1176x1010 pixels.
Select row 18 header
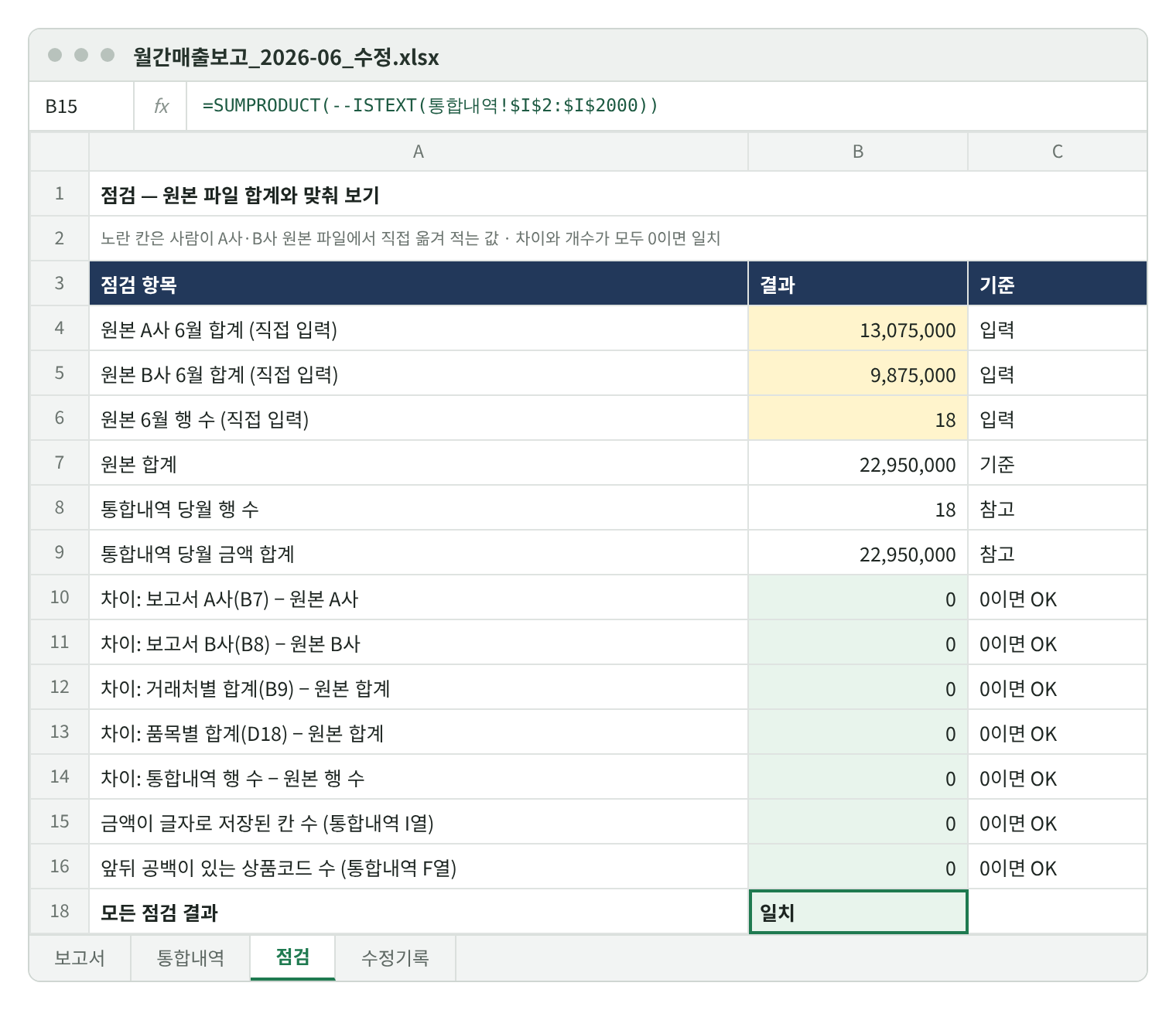[x=60, y=911]
